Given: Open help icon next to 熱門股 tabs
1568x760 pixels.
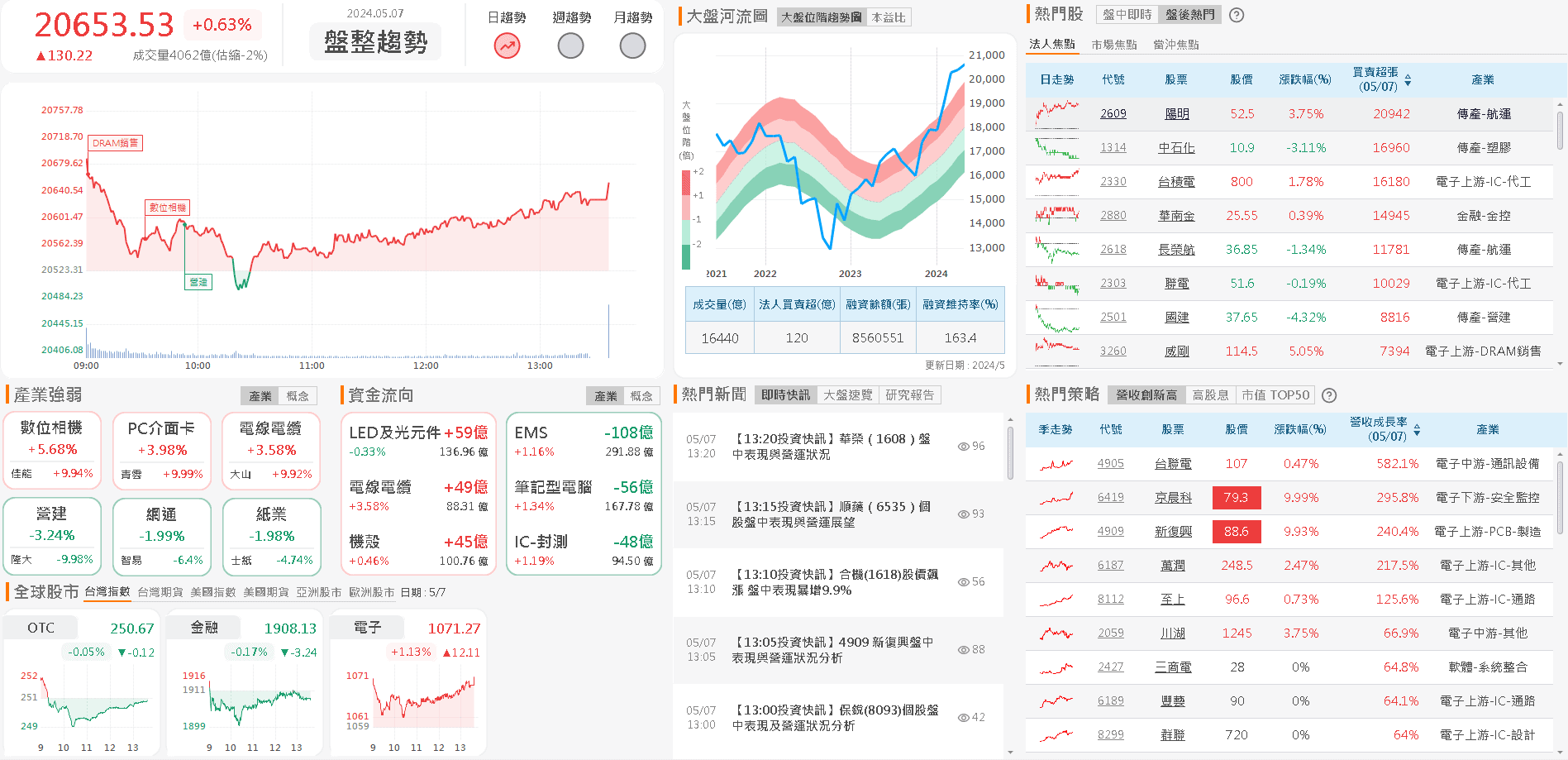Looking at the screenshot, I should click(x=1237, y=15).
